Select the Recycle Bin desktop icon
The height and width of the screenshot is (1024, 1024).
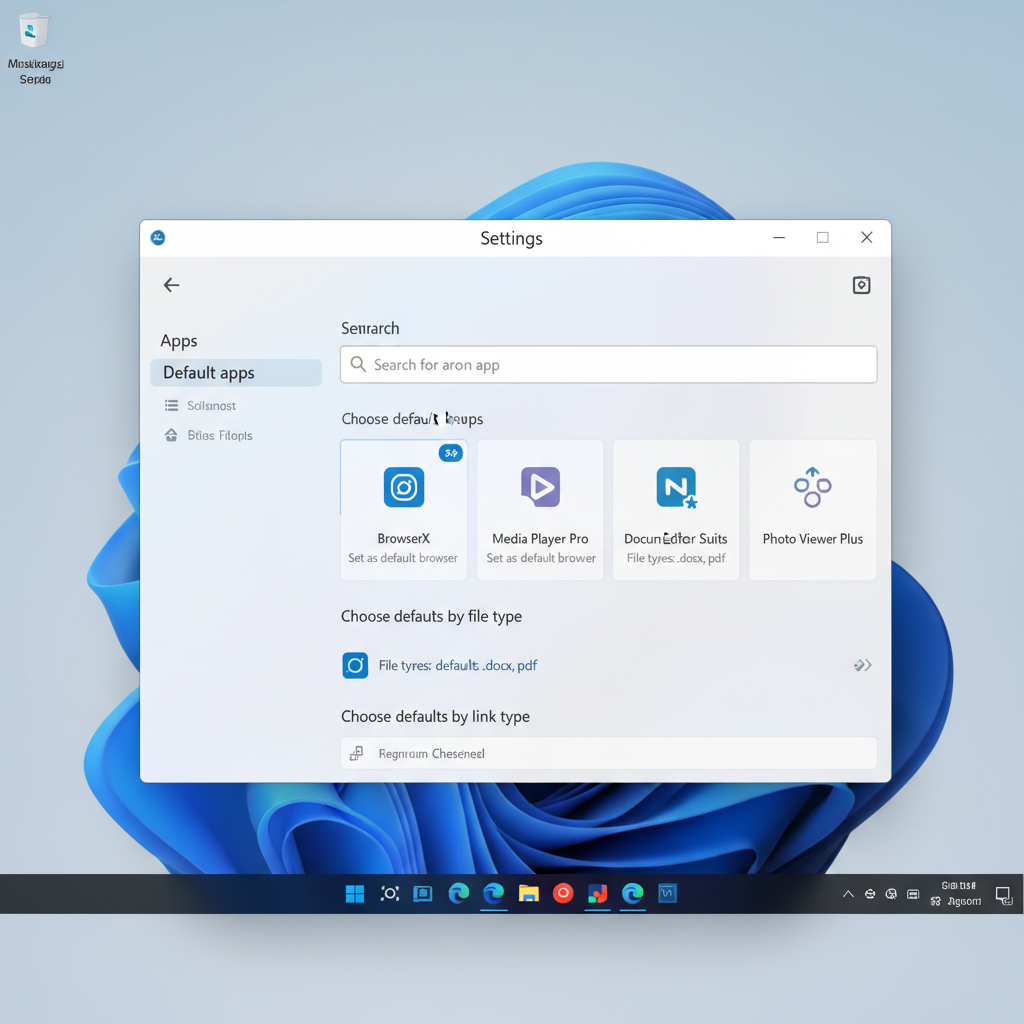35,49
